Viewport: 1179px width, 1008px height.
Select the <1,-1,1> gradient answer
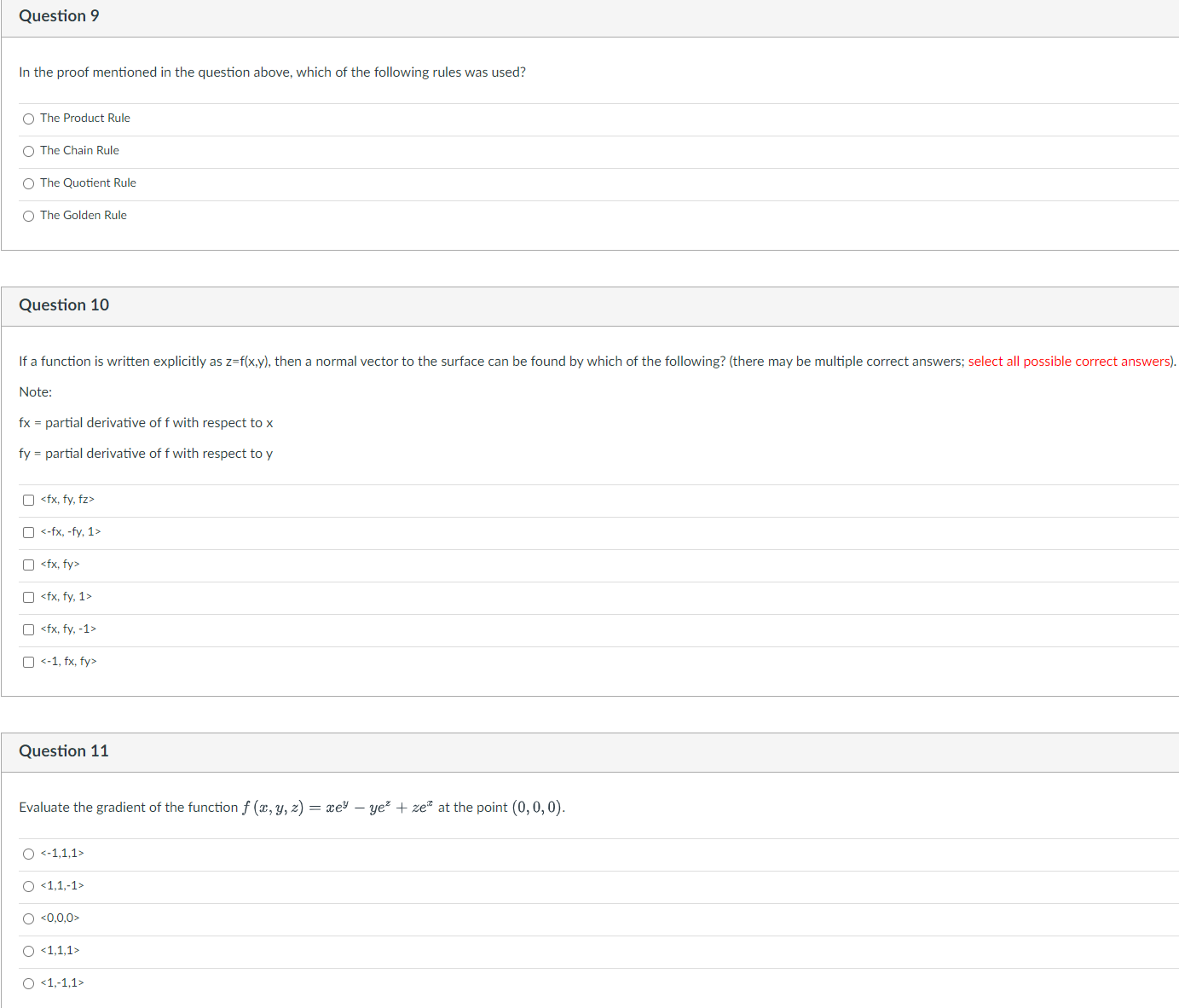click(28, 983)
